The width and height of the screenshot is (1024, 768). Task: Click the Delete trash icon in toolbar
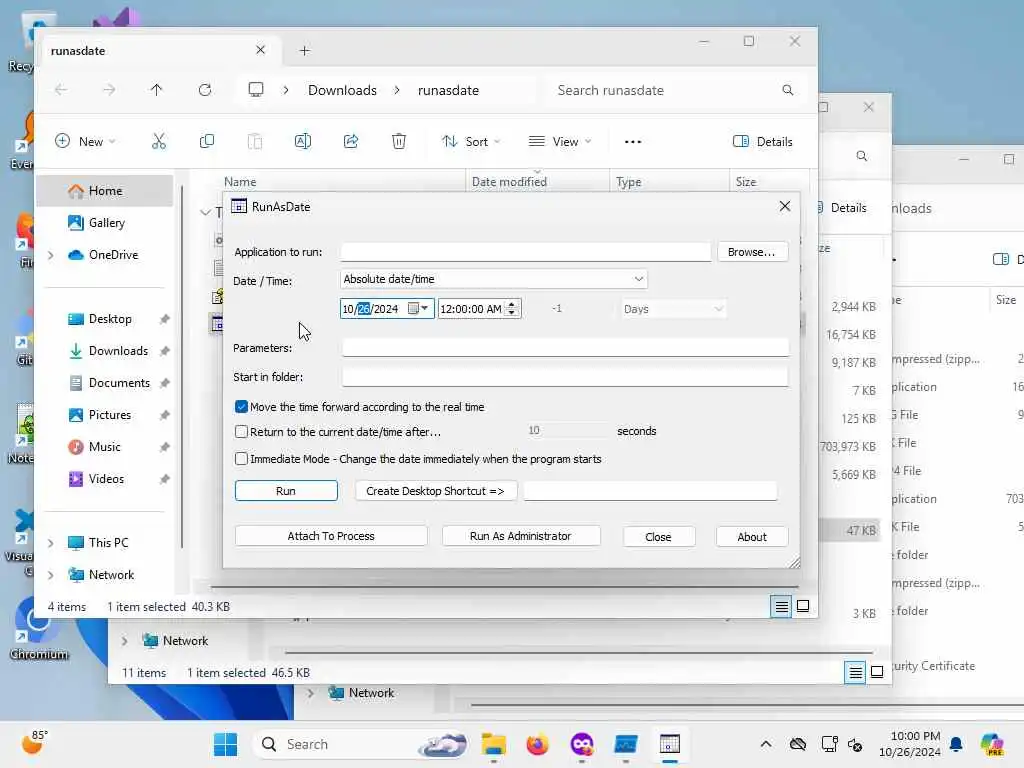[x=399, y=141]
